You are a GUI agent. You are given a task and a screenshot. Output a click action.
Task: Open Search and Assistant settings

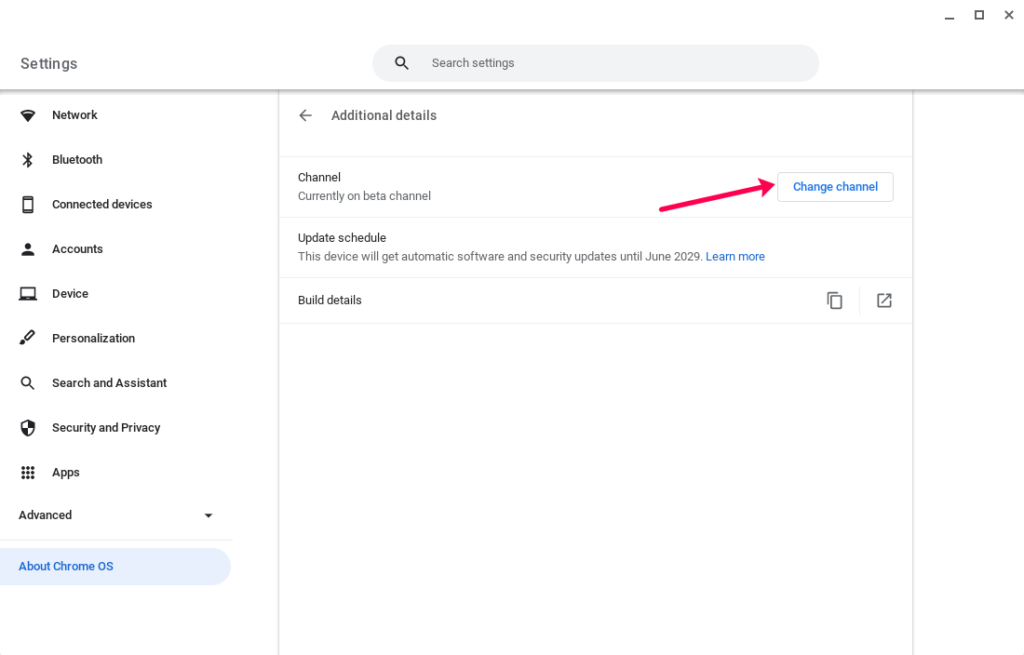109,383
